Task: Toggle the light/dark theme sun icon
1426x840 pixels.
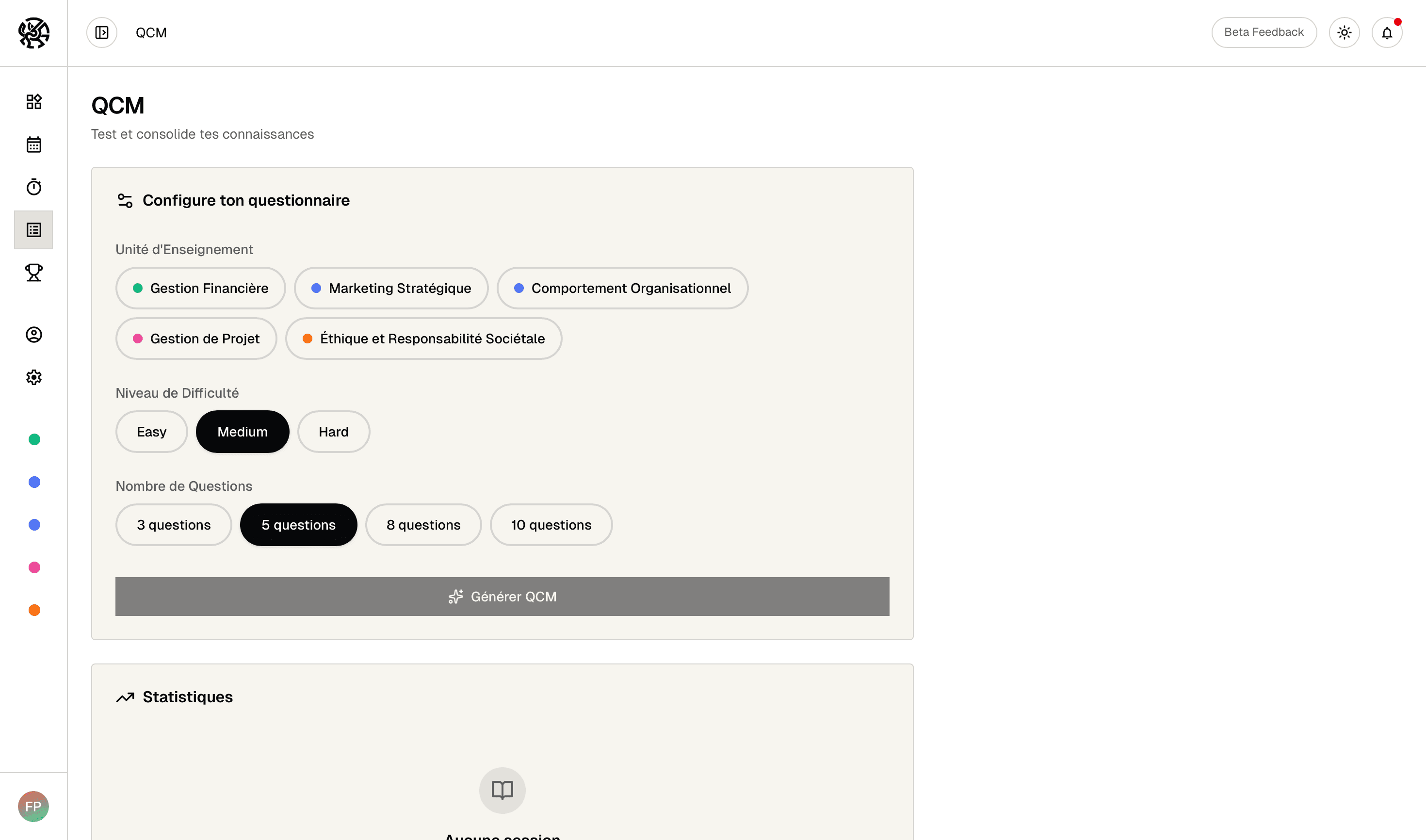Action: (x=1344, y=33)
